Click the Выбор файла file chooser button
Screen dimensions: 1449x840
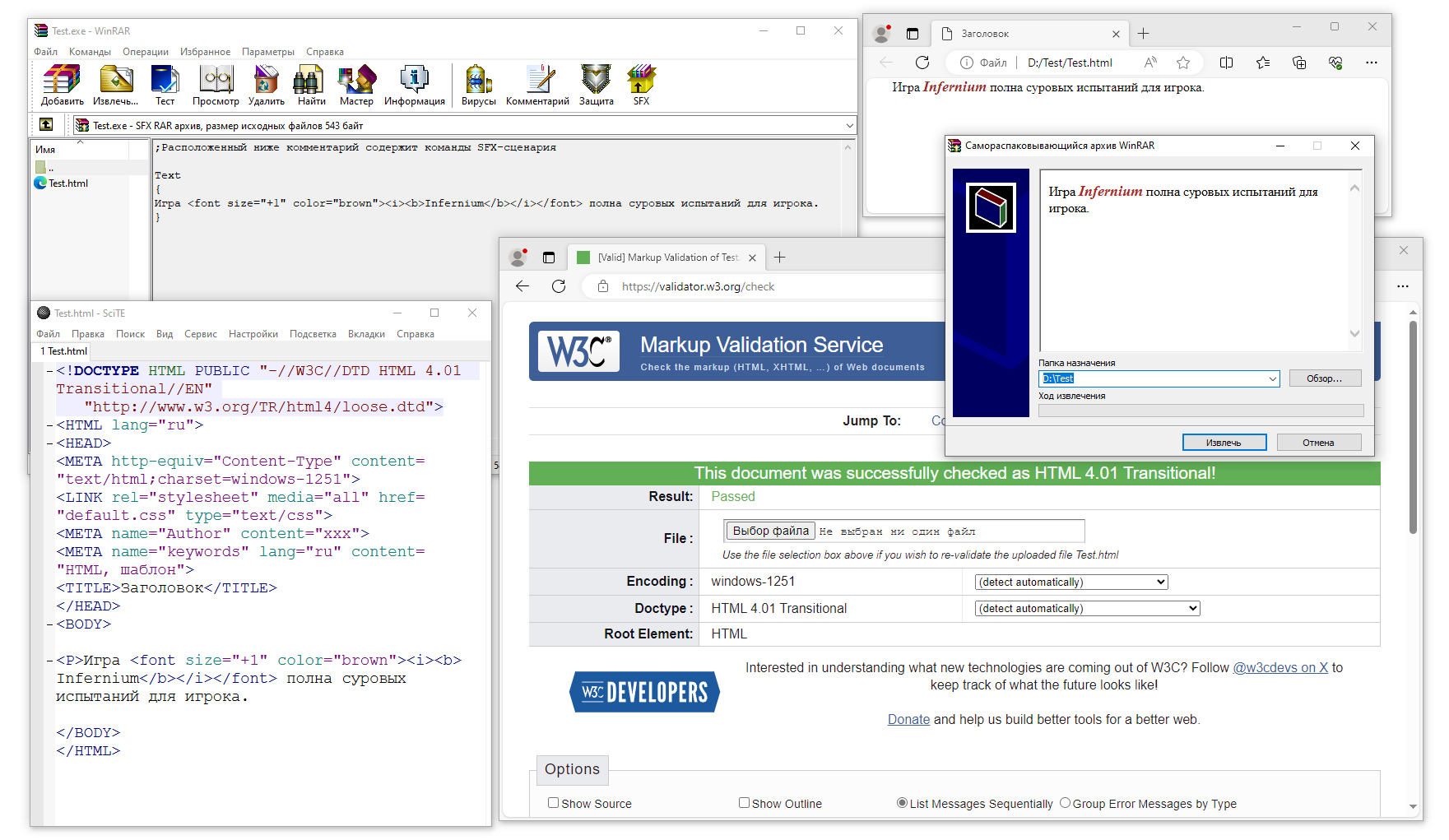770,531
